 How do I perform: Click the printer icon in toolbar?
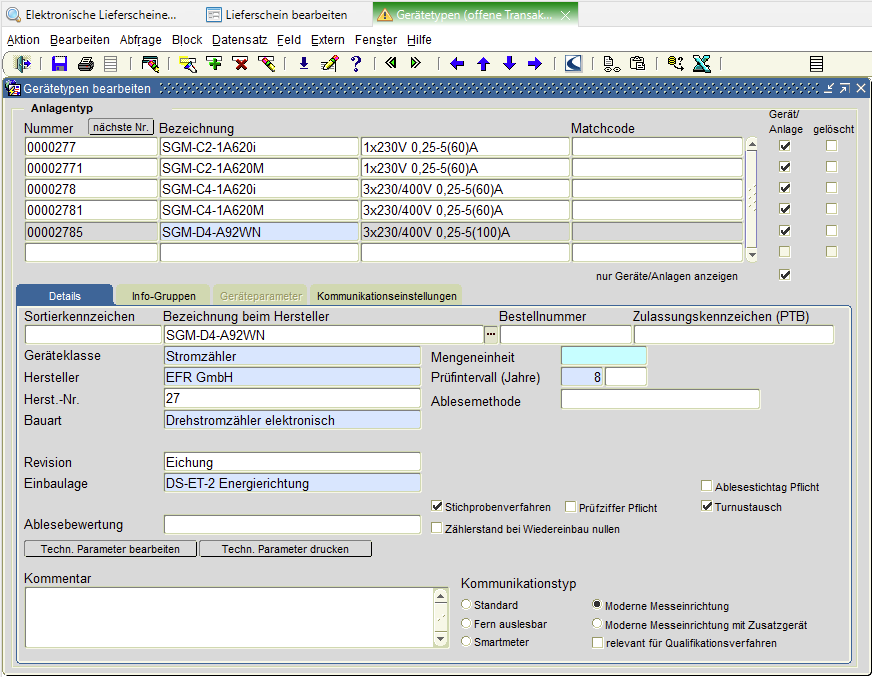85,64
